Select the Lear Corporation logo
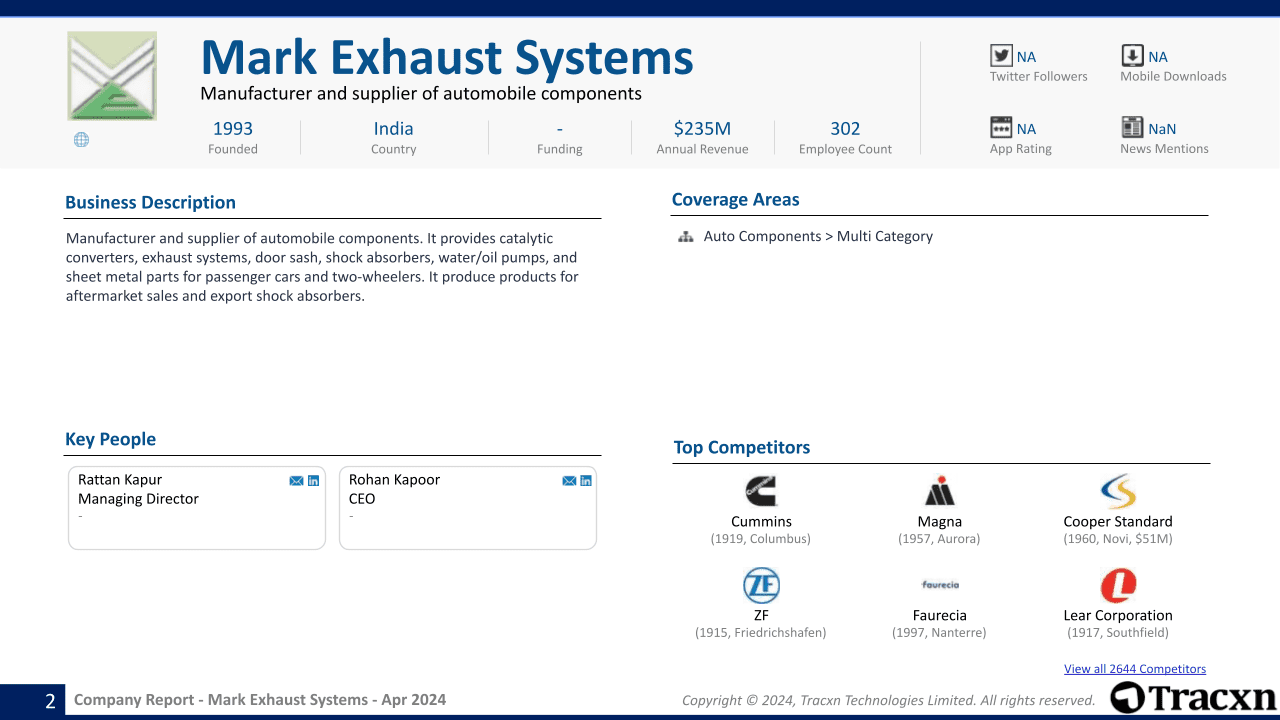The height and width of the screenshot is (720, 1280). coord(1117,585)
